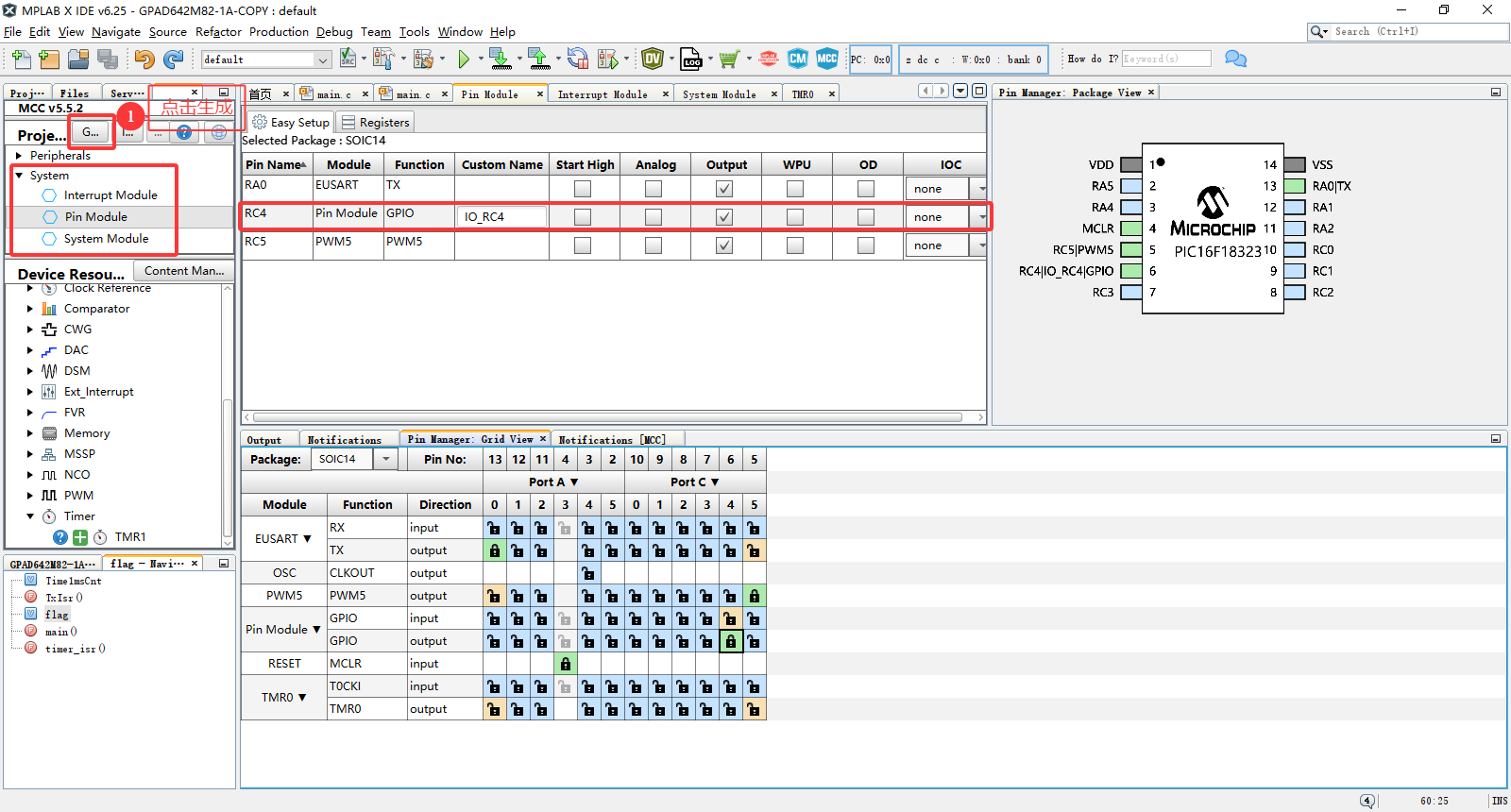1511x812 pixels.
Task: Click the Generate G... button
Action: coord(91,132)
